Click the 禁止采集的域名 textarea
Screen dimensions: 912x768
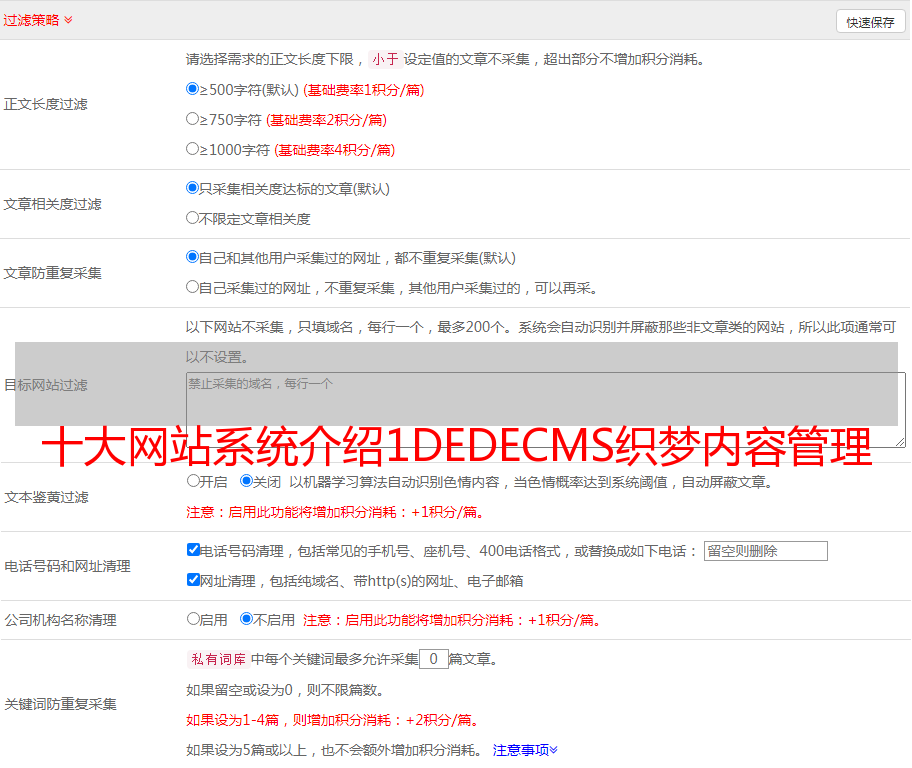546,410
